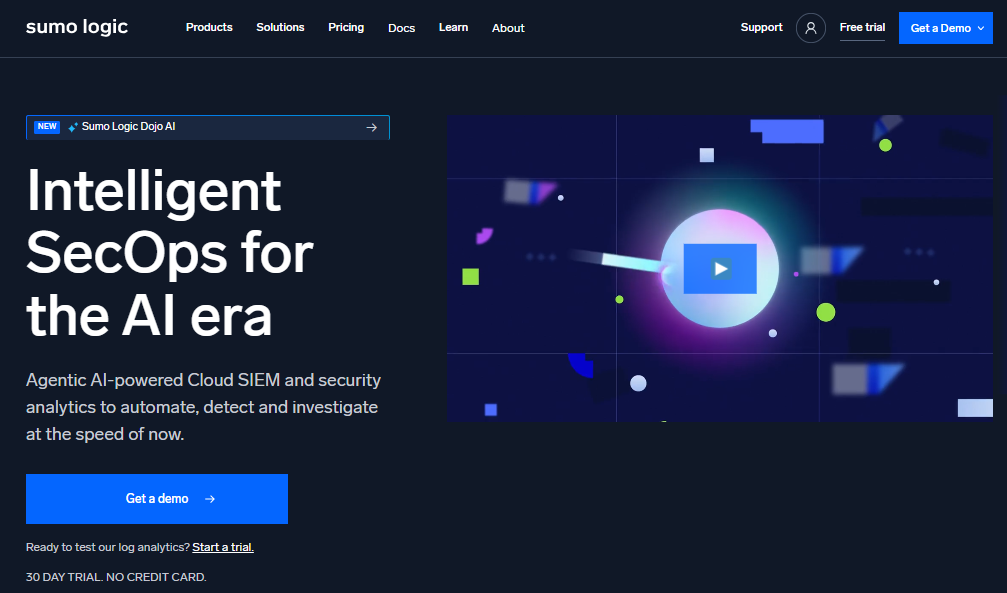Expand the About menu
This screenshot has width=1007, height=593.
[x=508, y=28]
